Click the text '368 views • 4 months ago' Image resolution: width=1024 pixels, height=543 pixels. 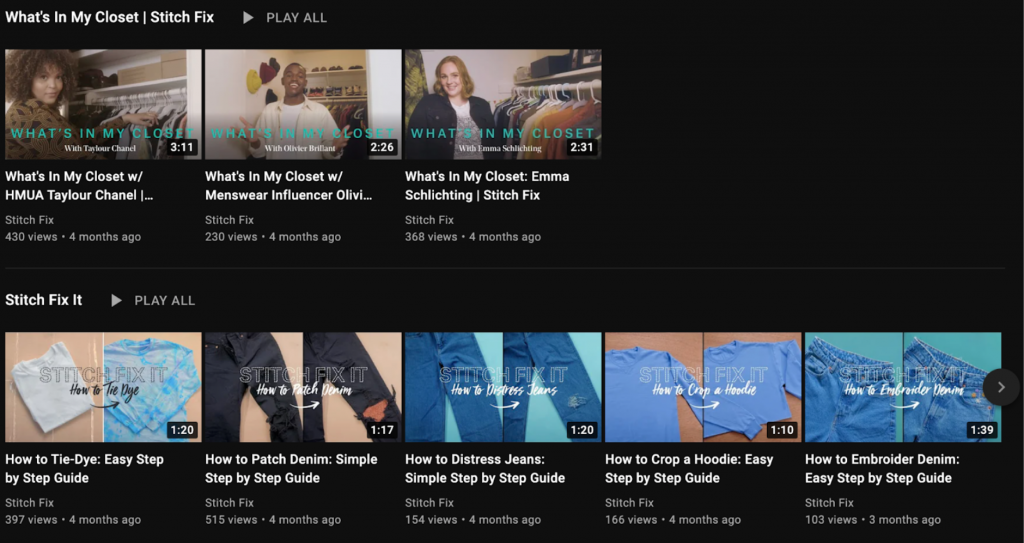[473, 237]
